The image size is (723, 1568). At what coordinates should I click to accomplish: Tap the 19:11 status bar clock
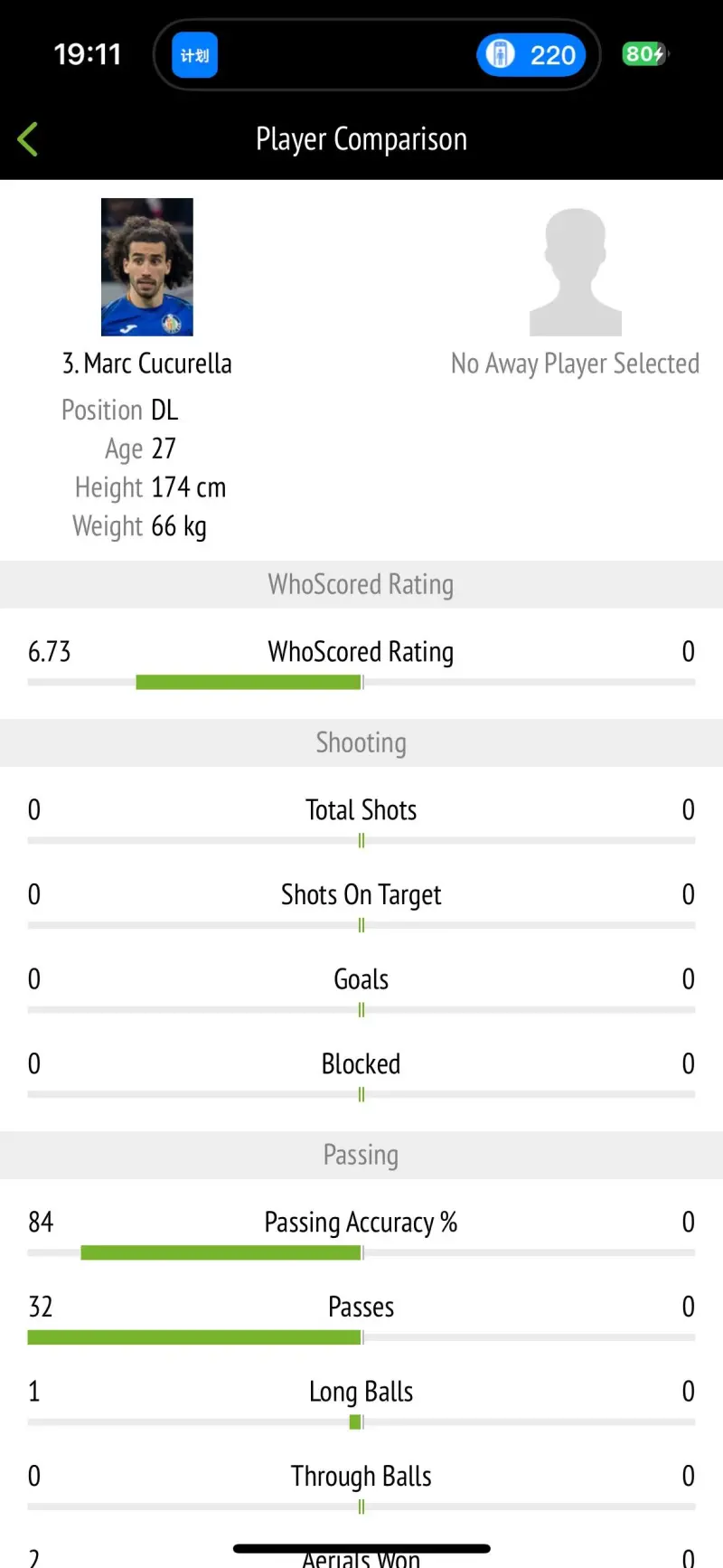click(88, 54)
